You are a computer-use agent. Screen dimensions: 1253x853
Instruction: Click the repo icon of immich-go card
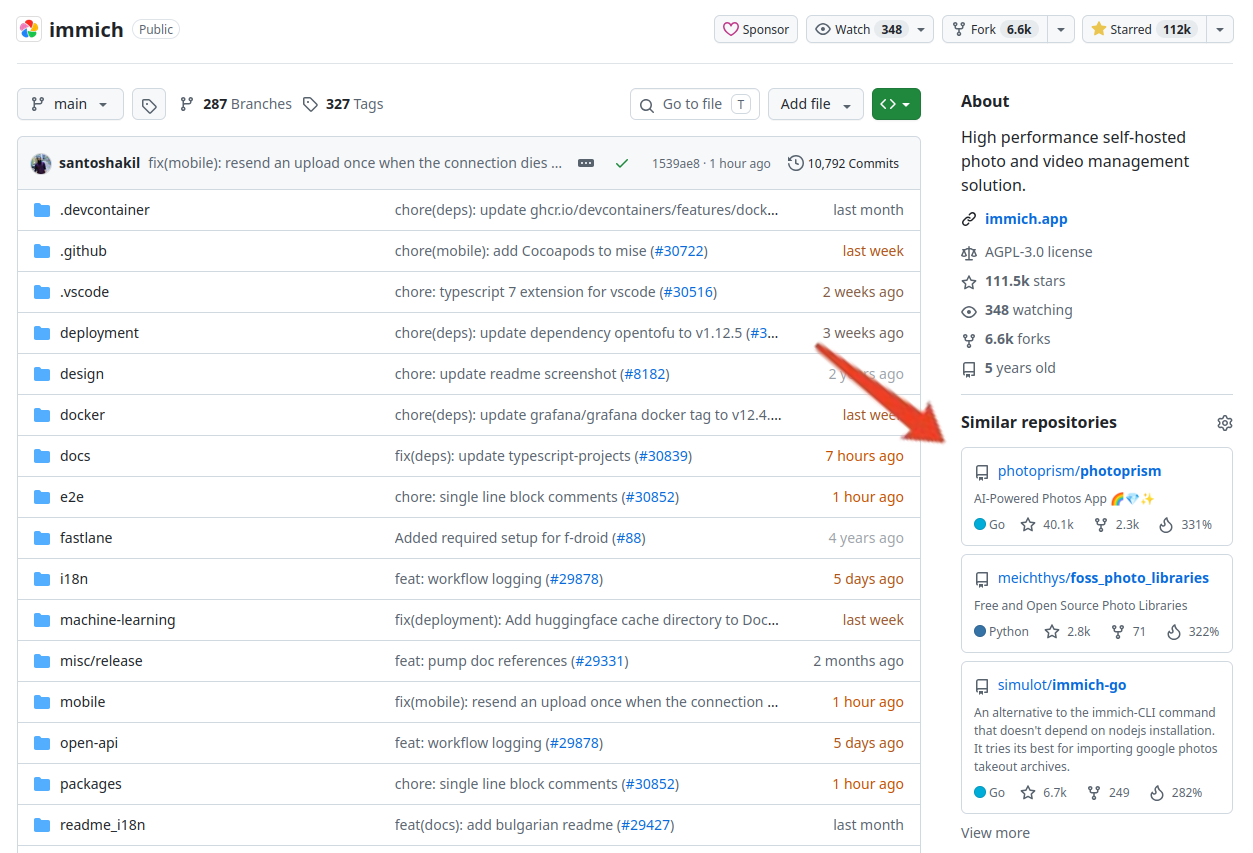tap(982, 686)
